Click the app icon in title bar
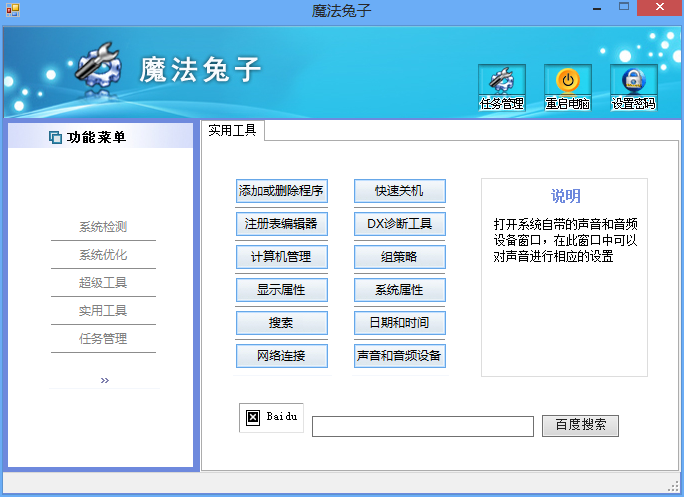Screen dimensions: 684x497 coord(13,10)
